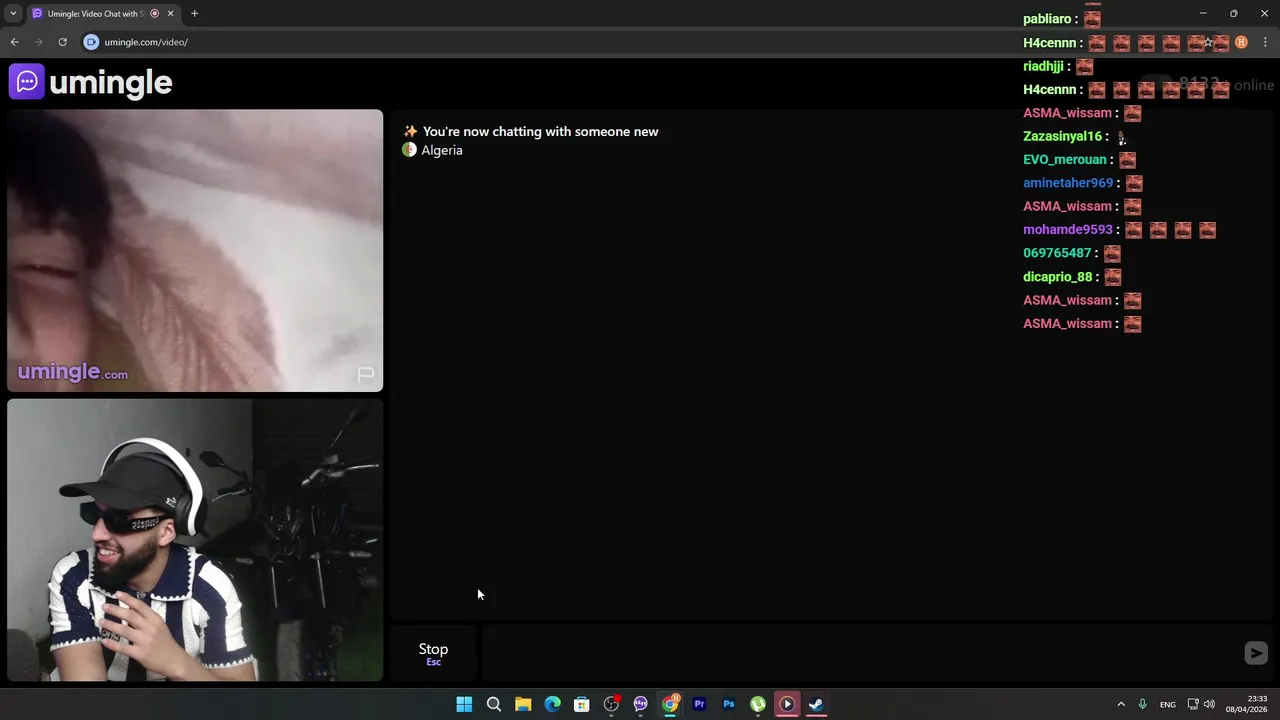
Task: Focus the chat message input field
Action: click(860, 653)
